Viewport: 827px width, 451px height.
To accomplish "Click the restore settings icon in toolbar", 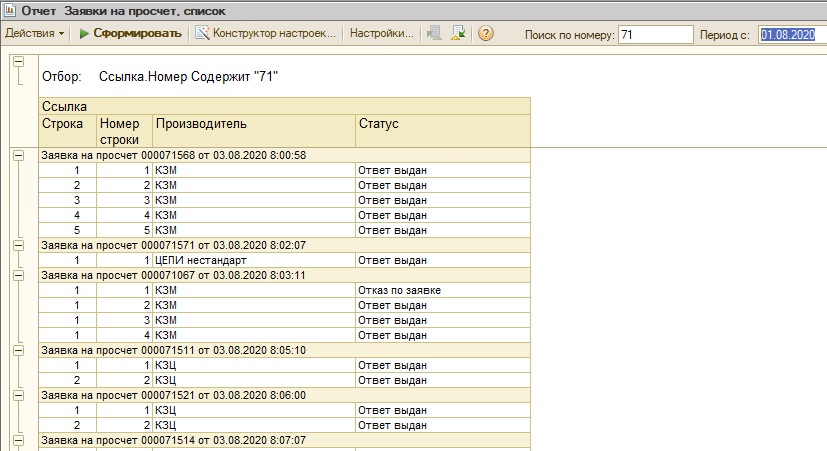I will (x=435, y=33).
